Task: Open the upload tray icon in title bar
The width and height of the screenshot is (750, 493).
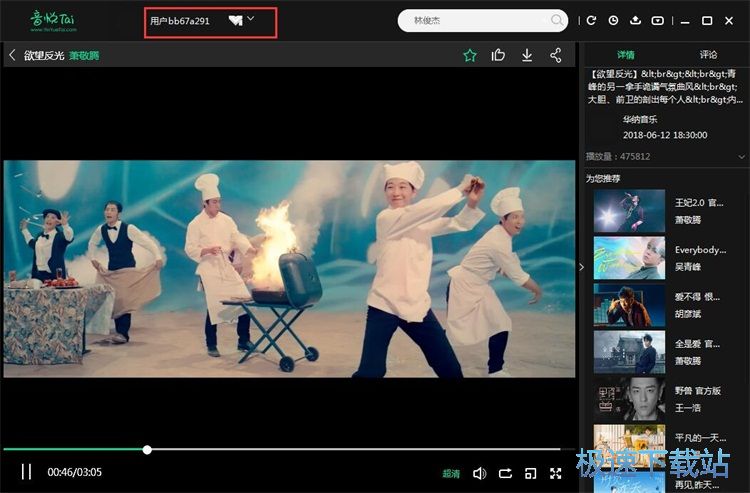Action: click(x=635, y=20)
